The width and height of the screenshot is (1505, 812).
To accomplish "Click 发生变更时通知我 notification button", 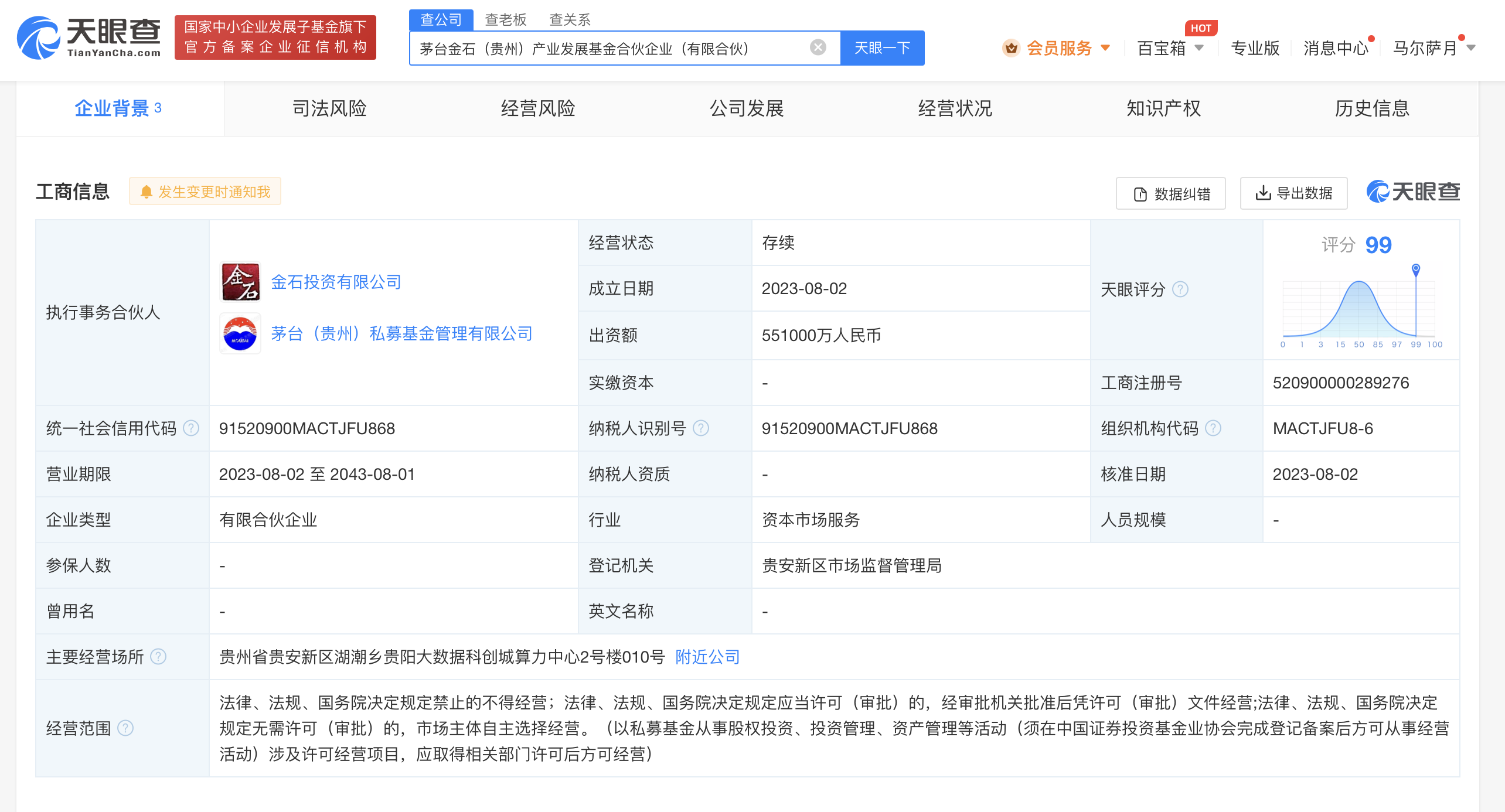I will [x=205, y=192].
